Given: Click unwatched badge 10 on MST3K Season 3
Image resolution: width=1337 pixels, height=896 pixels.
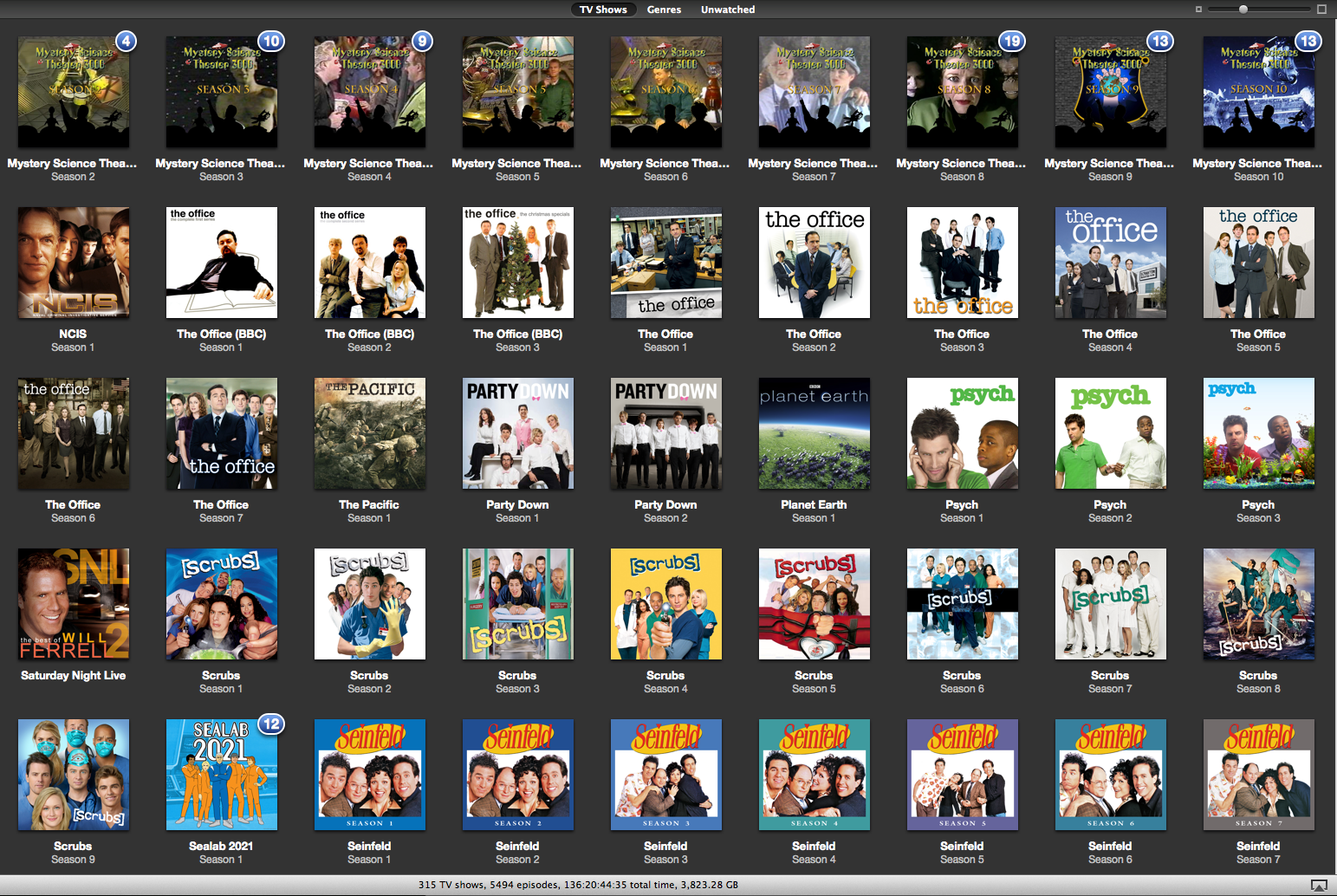Looking at the screenshot, I should click(x=271, y=41).
